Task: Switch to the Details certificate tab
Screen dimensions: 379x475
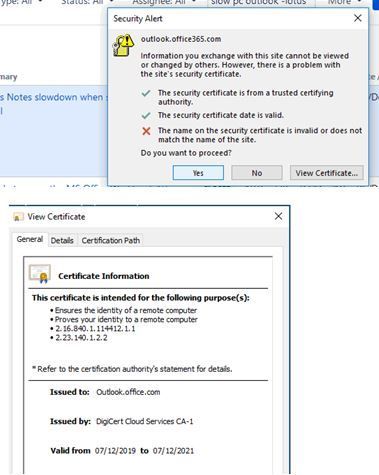Action: [x=62, y=240]
